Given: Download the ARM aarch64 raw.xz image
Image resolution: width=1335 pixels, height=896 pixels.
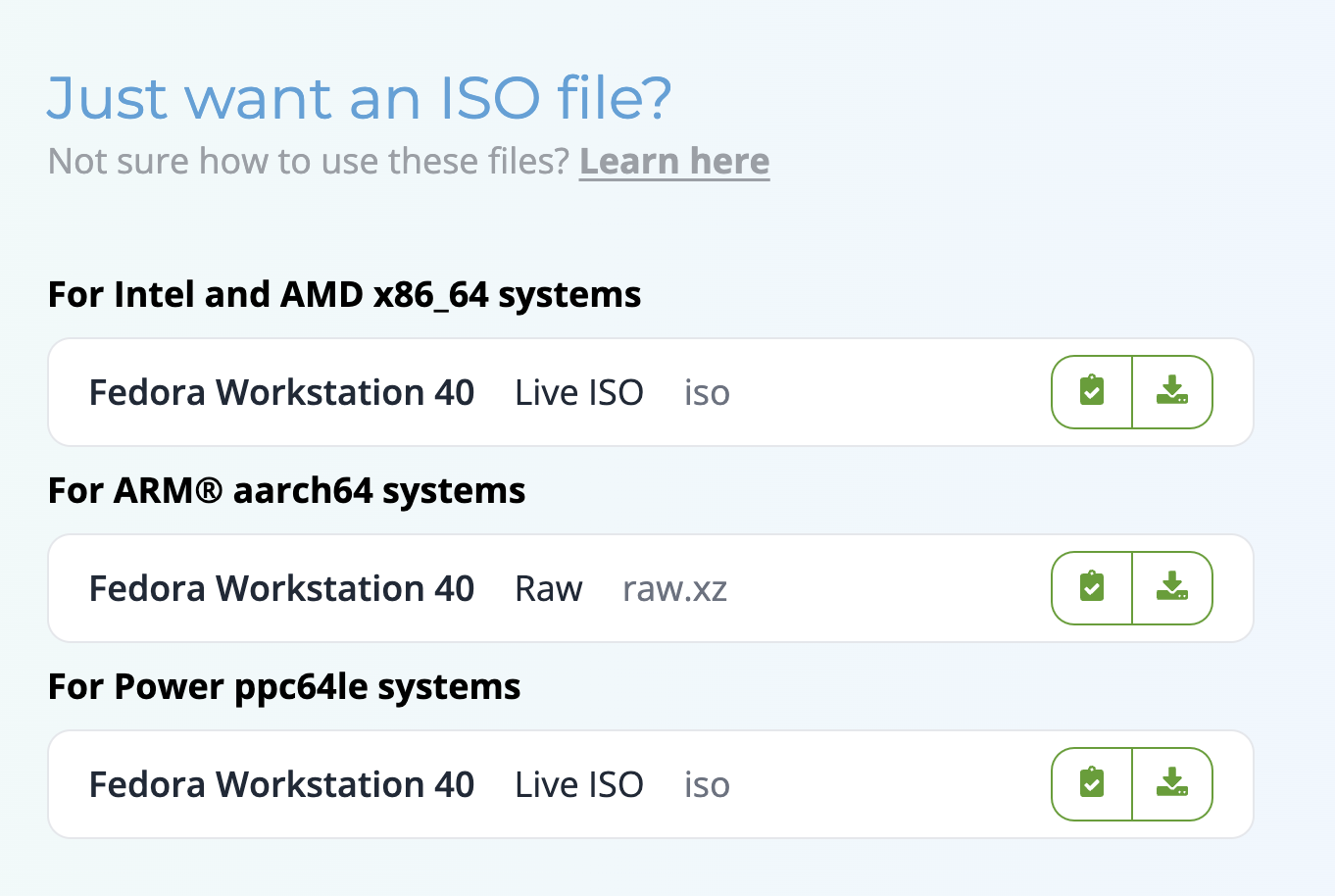Looking at the screenshot, I should click(1172, 588).
